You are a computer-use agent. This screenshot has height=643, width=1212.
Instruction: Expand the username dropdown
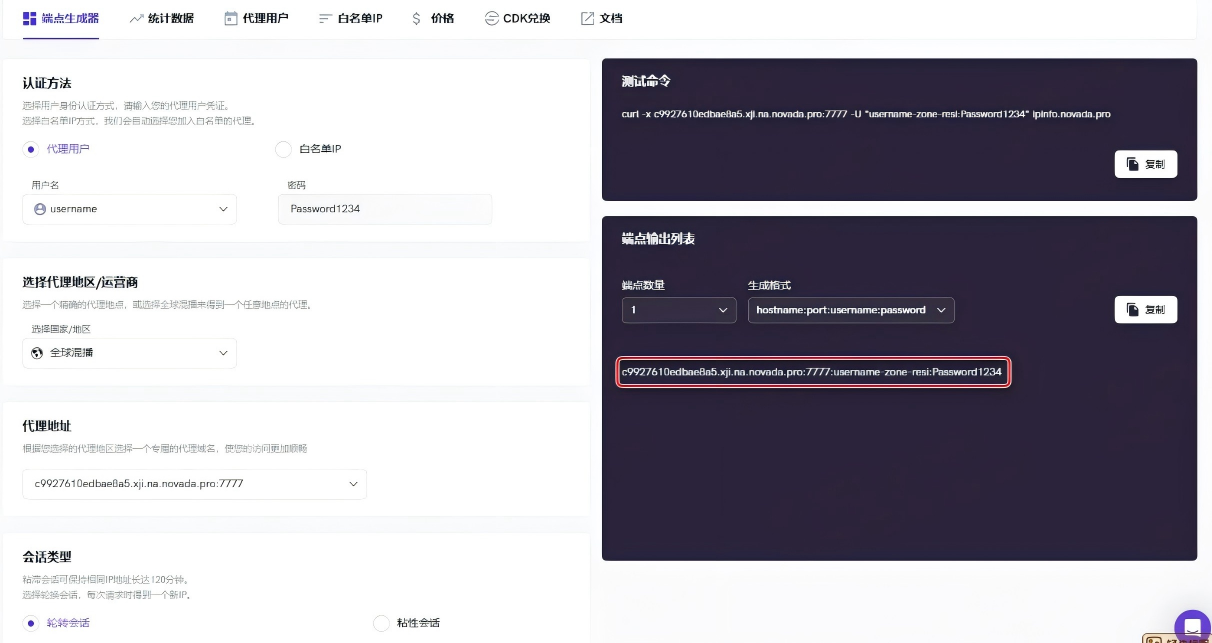(x=129, y=209)
